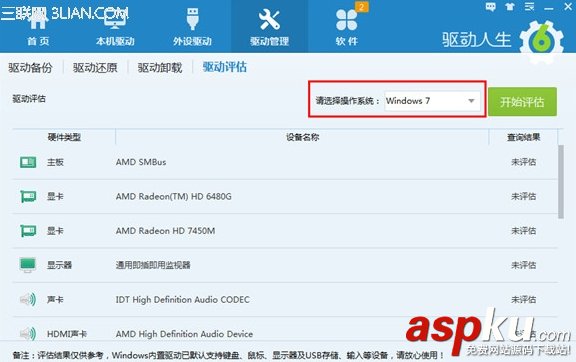Select the 驱动管理 wrench tools icon
This screenshot has height=362, width=576.
pos(269,20)
